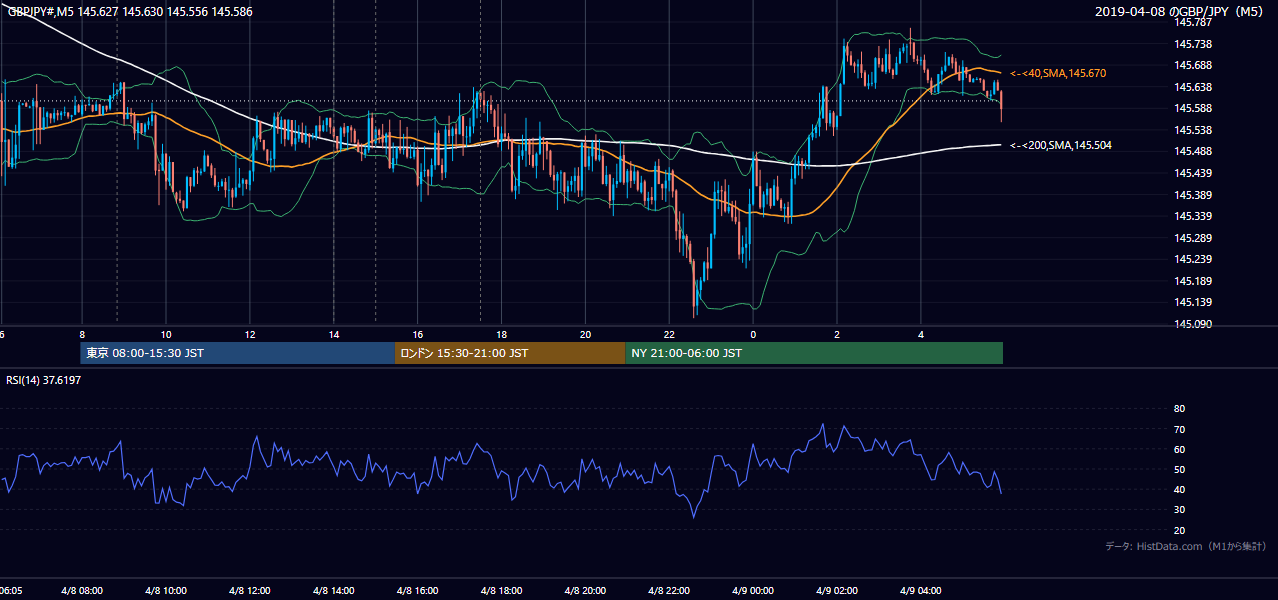Click the 4/8 16:00 time axis label

(x=418, y=591)
